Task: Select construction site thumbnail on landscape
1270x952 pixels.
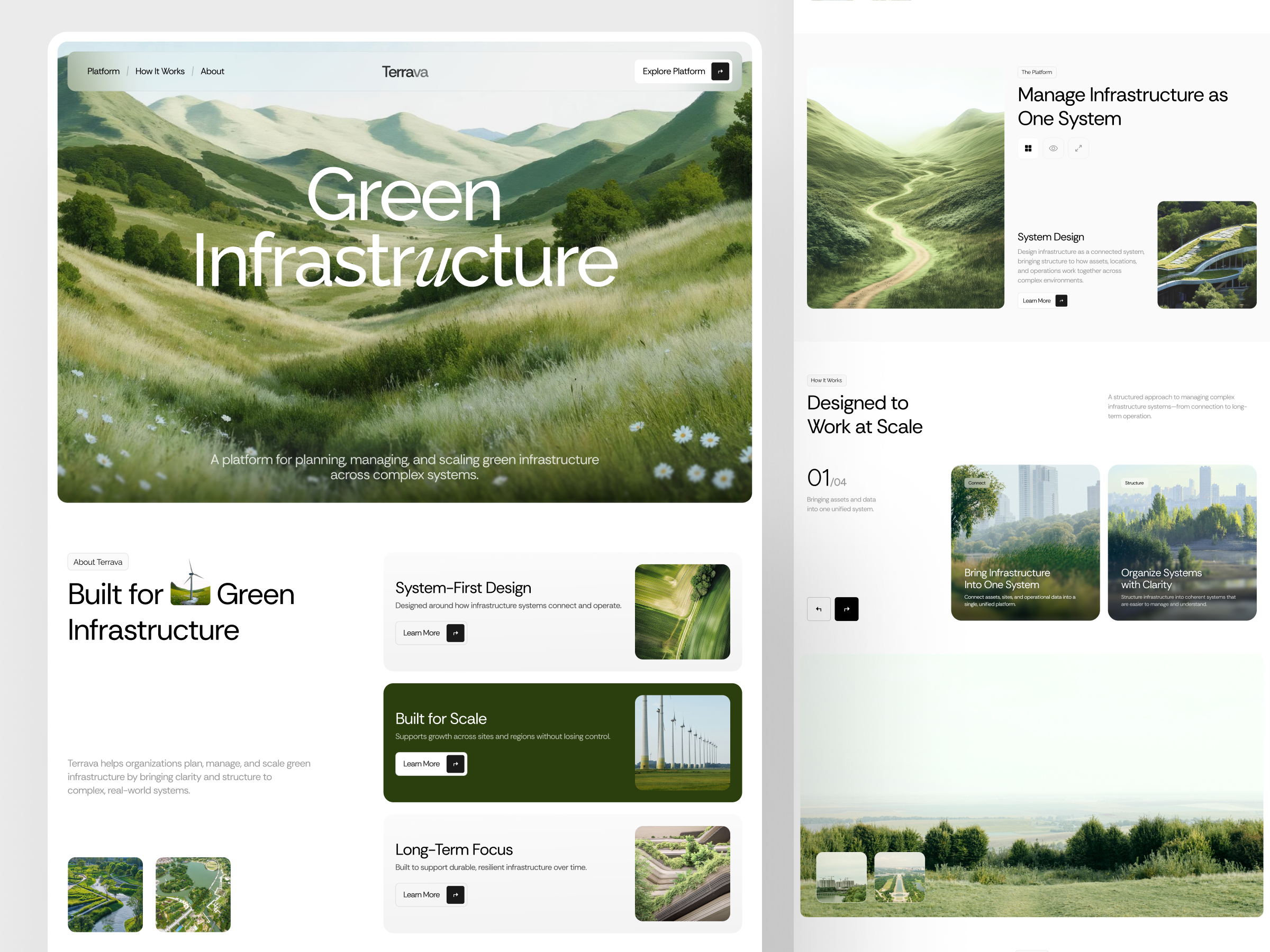Action: pos(841,877)
